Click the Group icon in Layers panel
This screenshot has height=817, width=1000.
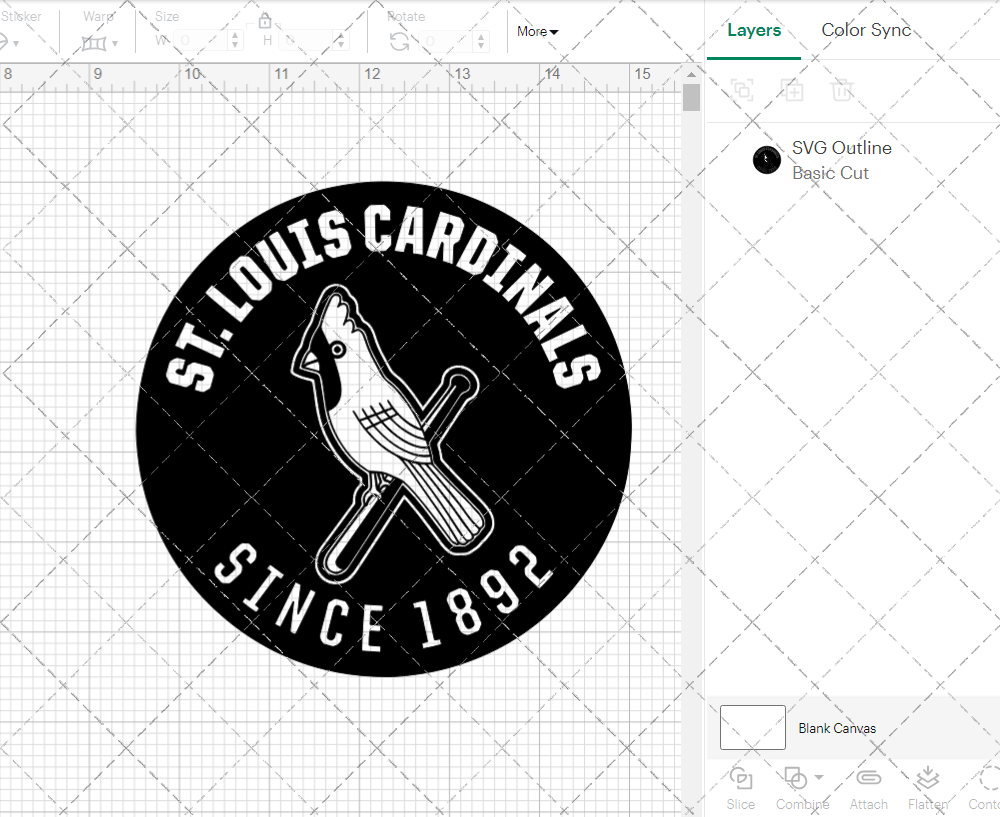[x=742, y=90]
